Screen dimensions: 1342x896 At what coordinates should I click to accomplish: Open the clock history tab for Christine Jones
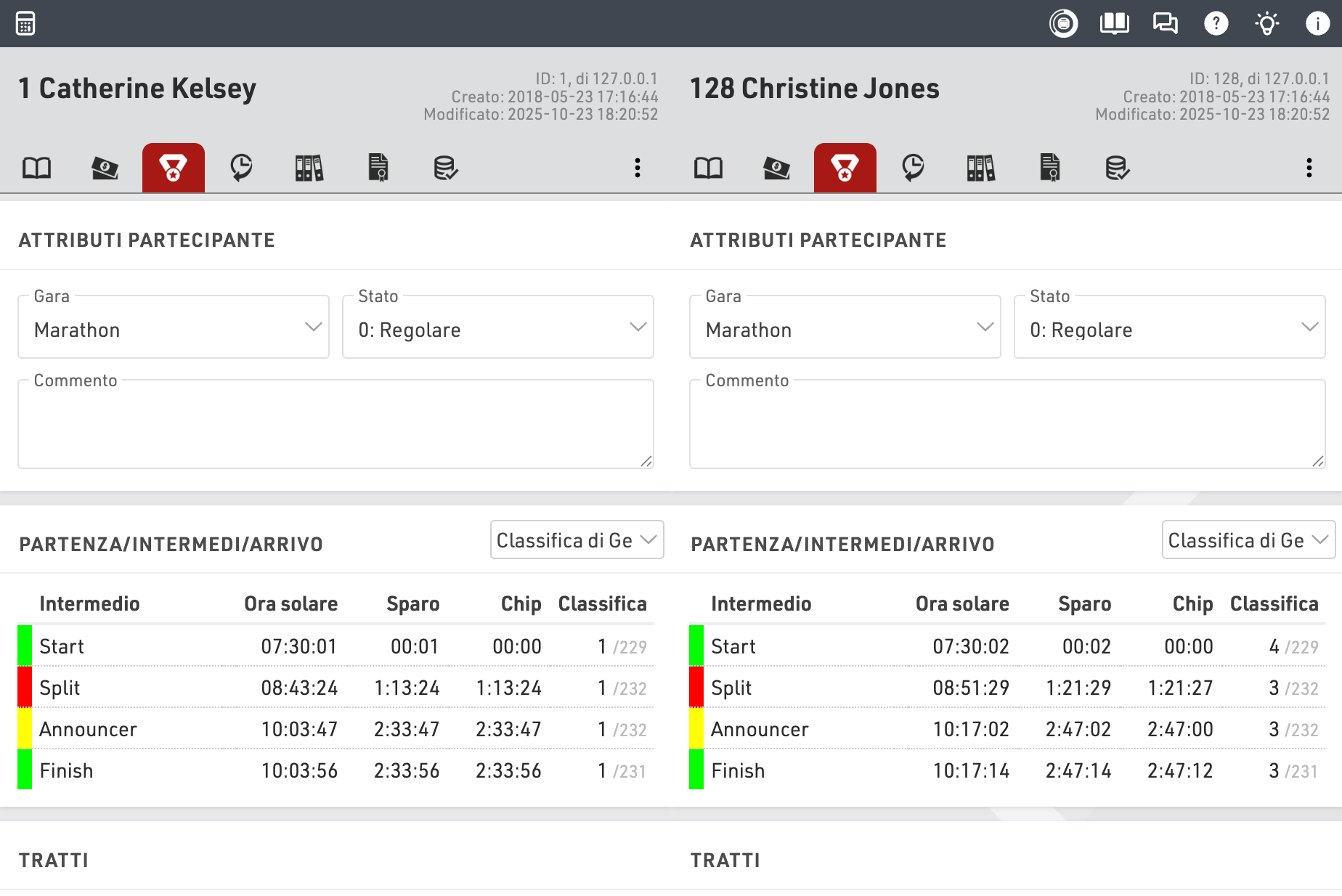(x=913, y=168)
